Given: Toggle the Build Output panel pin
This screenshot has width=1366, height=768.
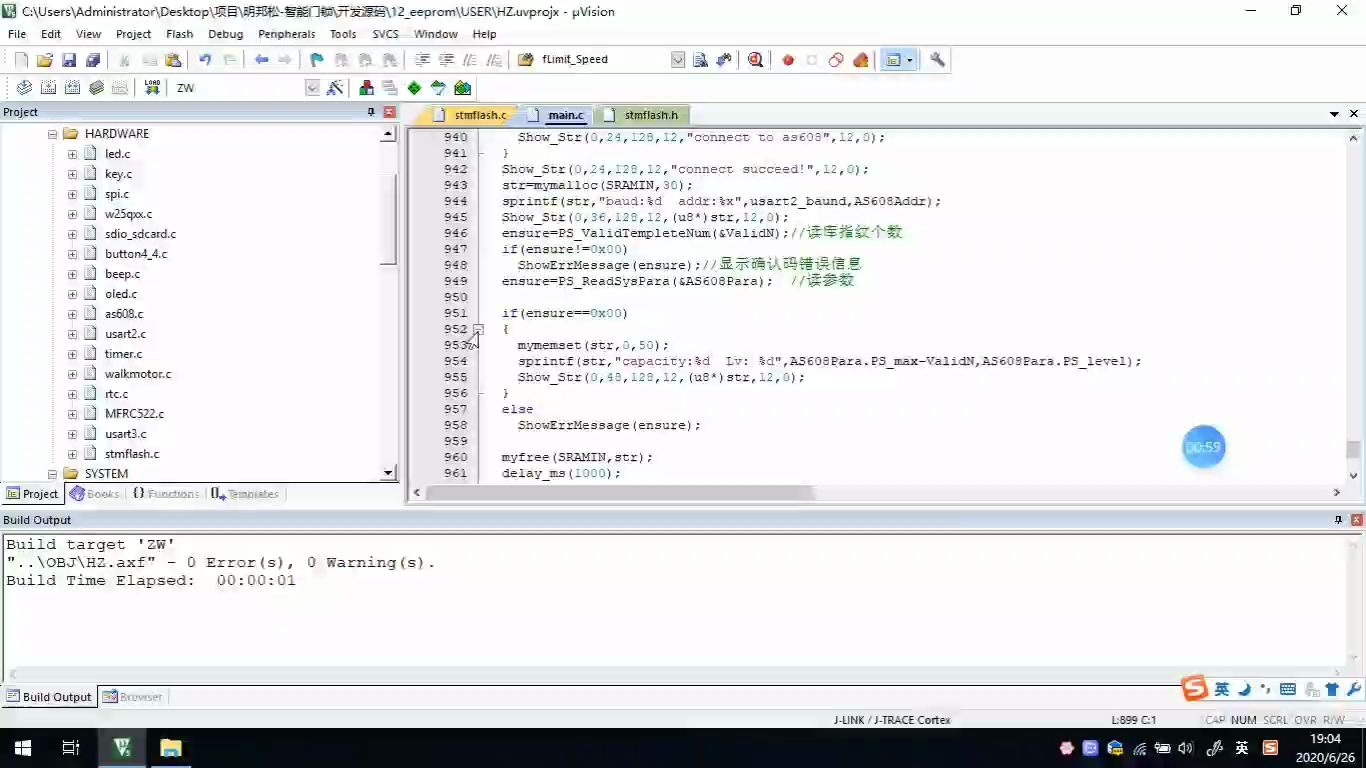Looking at the screenshot, I should (1339, 520).
